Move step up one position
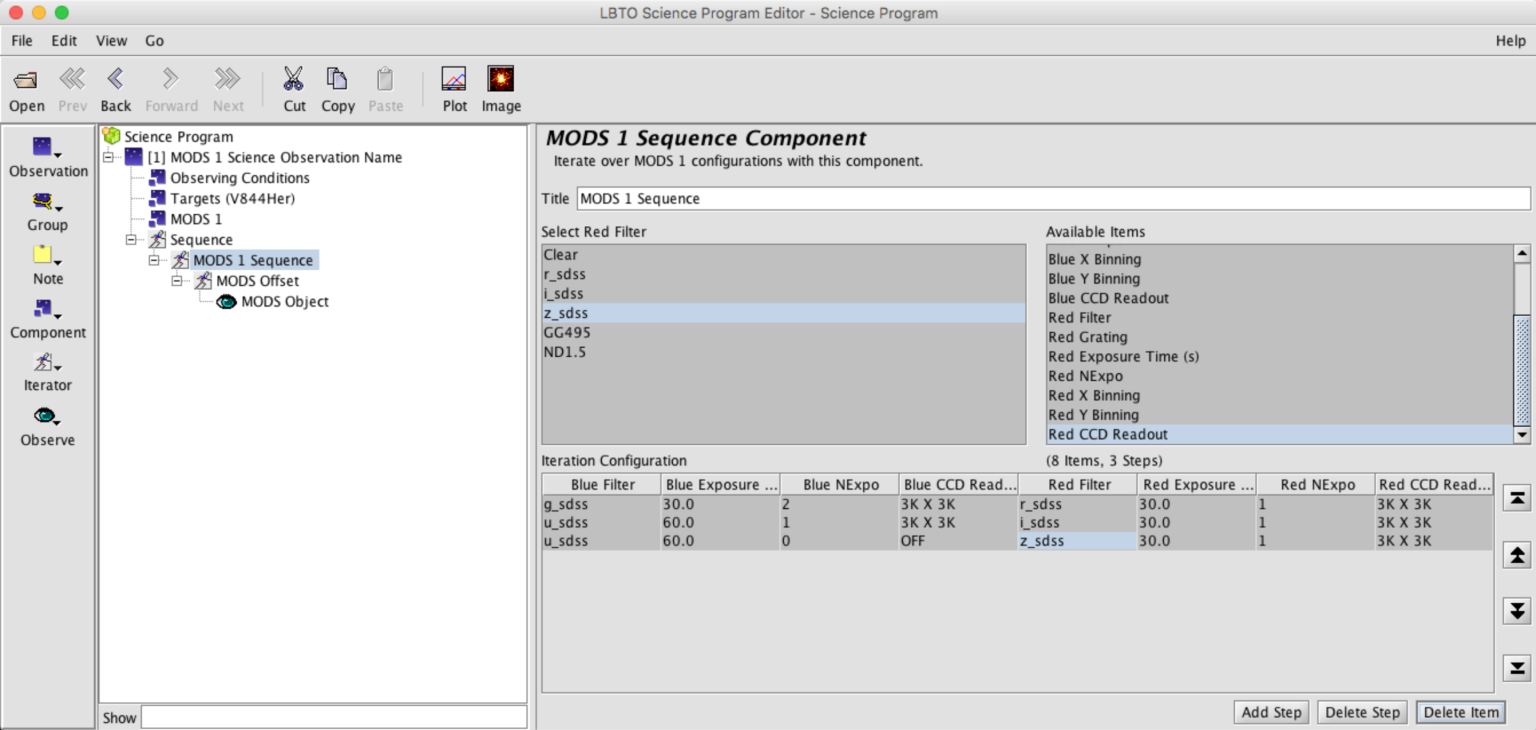The width and height of the screenshot is (1536, 730). (1517, 555)
